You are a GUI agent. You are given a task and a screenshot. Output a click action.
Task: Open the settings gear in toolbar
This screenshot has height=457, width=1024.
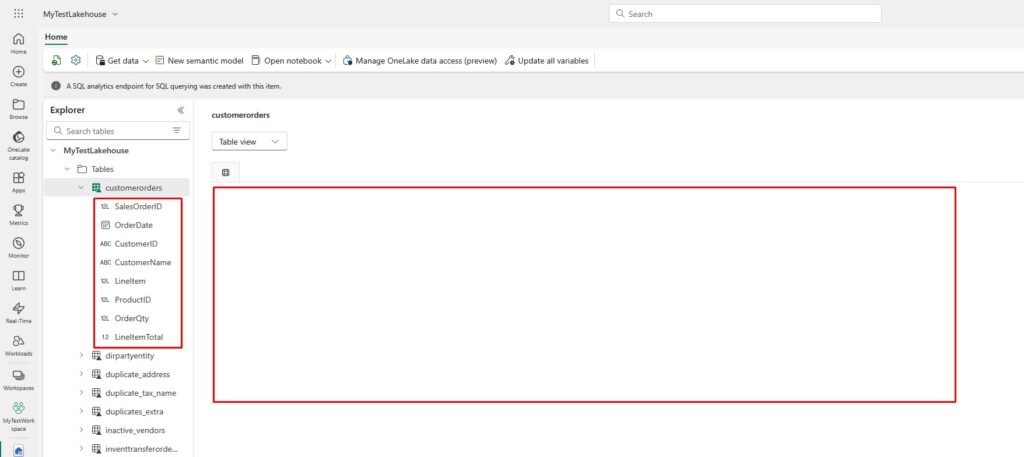click(76, 60)
